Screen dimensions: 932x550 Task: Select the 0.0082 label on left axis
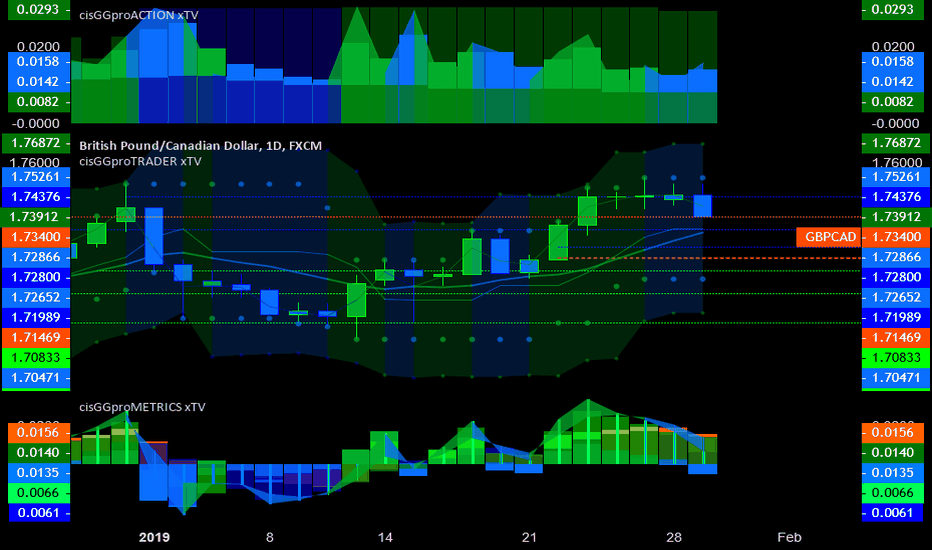point(39,102)
